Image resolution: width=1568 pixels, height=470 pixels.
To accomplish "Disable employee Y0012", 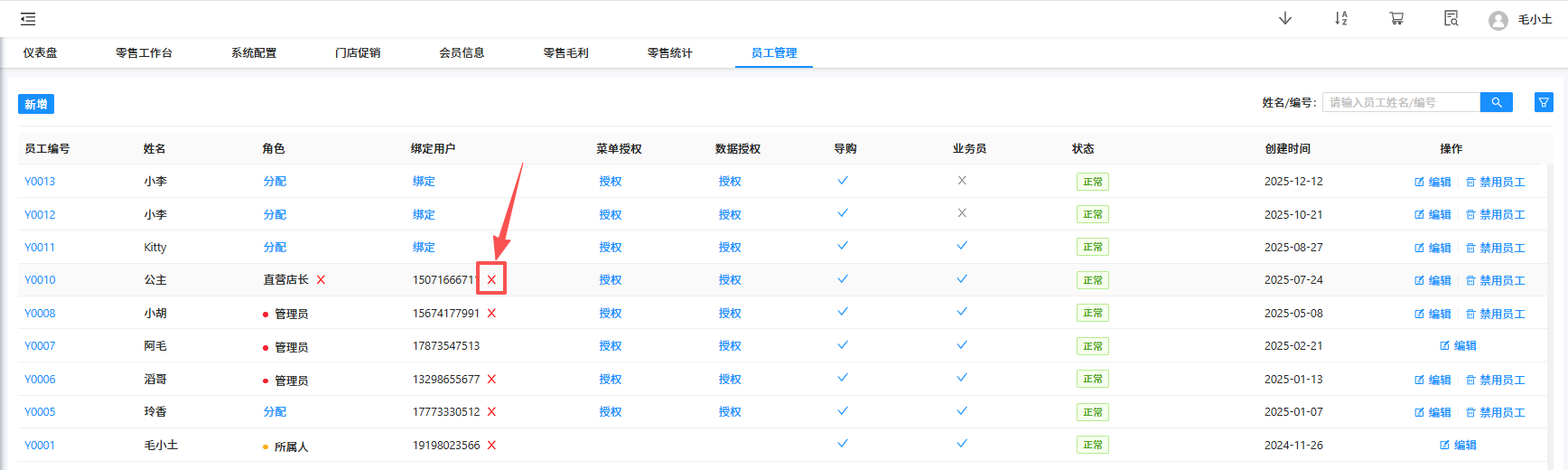I will click(x=1495, y=214).
